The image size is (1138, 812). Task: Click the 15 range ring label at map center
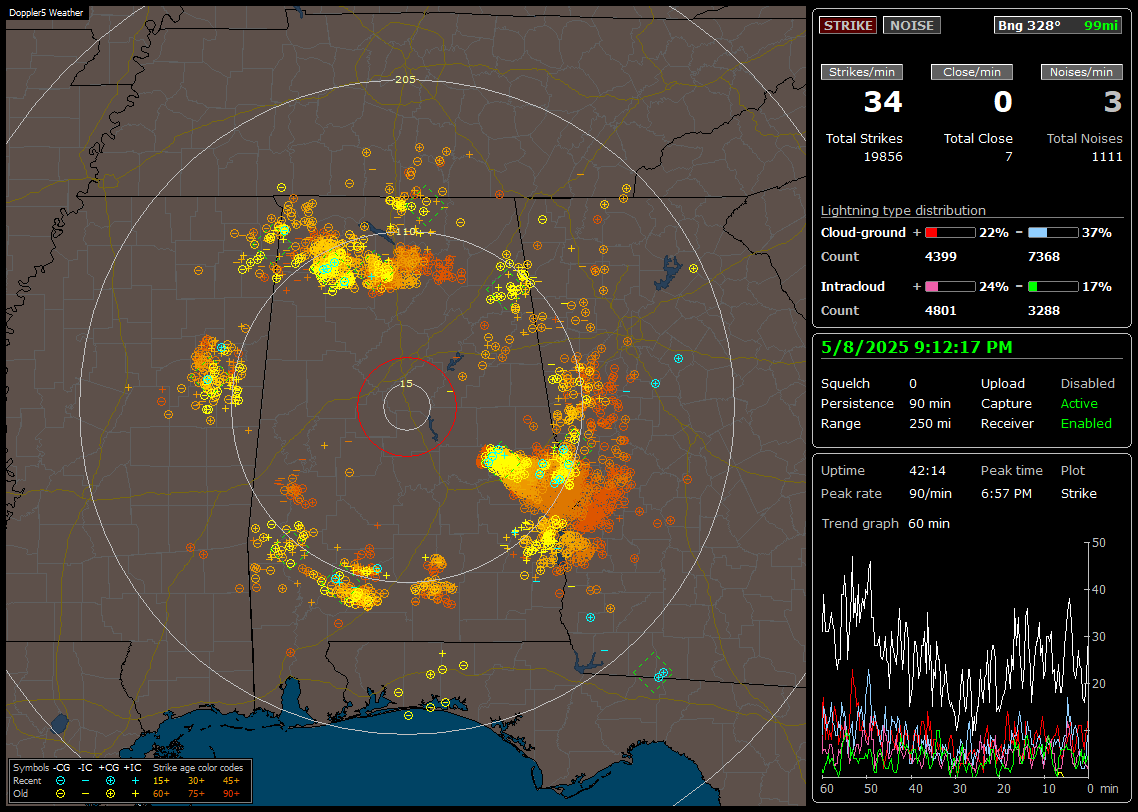pos(406,384)
